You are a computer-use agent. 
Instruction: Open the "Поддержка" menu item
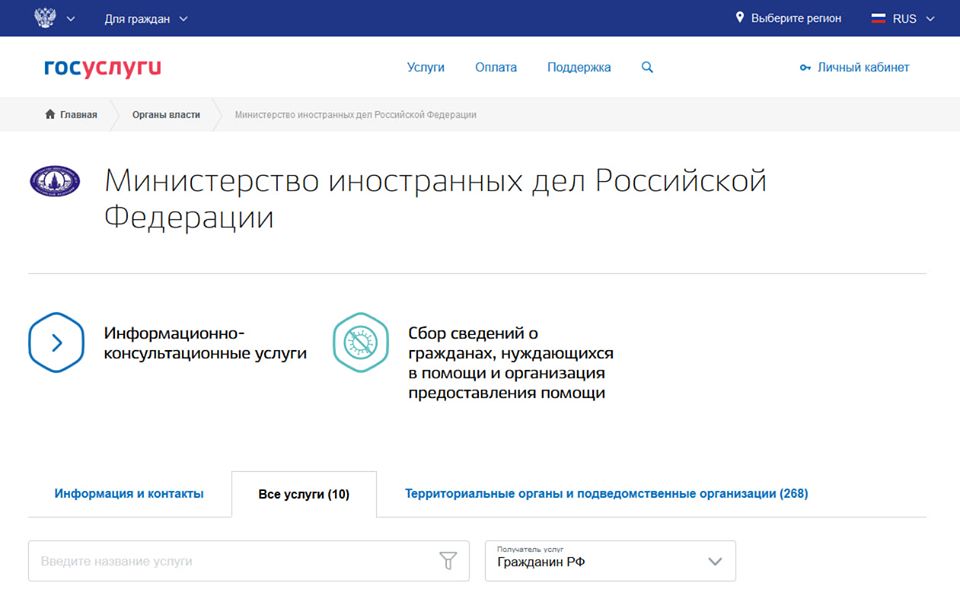[x=579, y=67]
